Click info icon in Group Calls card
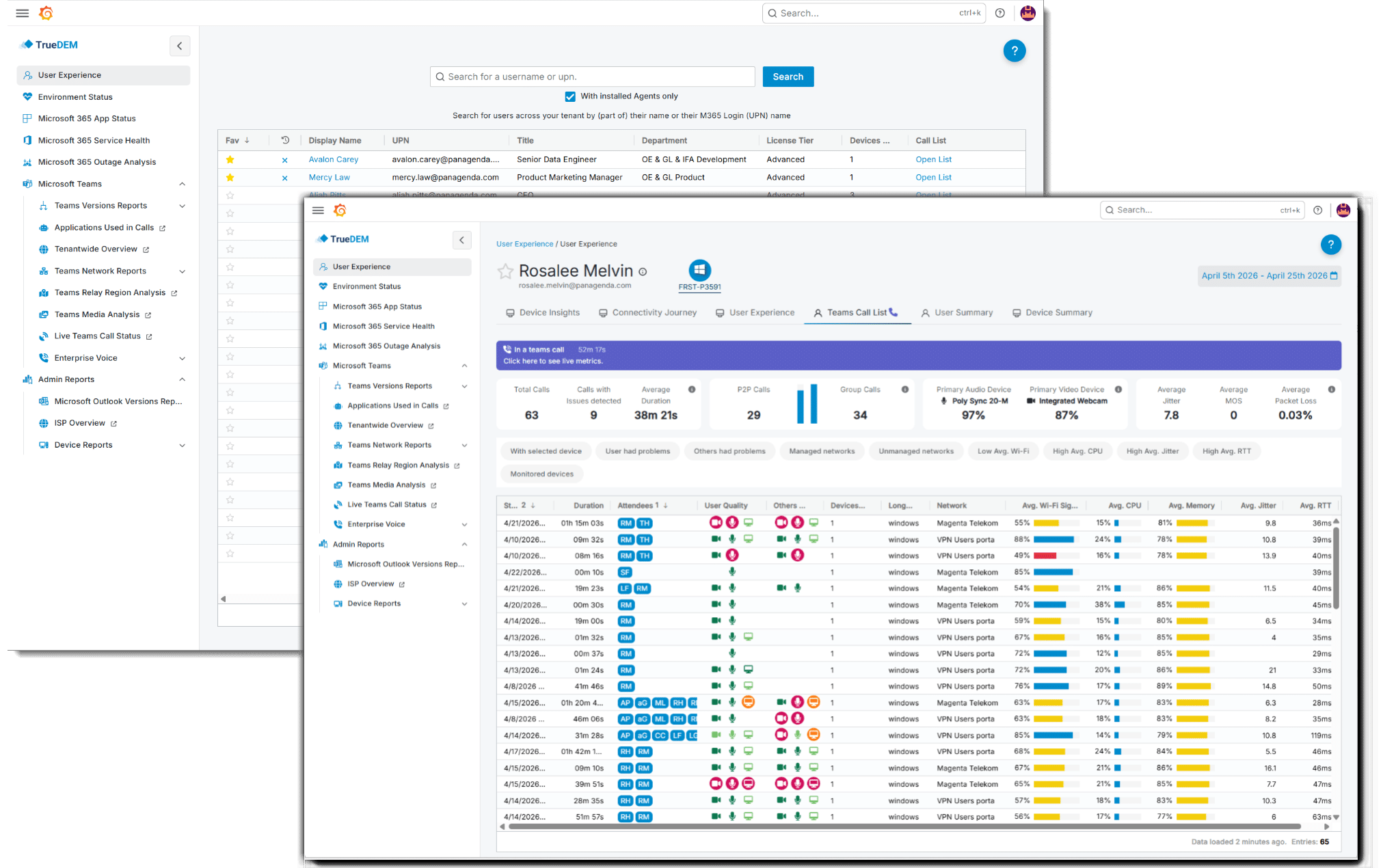The height and width of the screenshot is (868, 1383). tap(905, 390)
